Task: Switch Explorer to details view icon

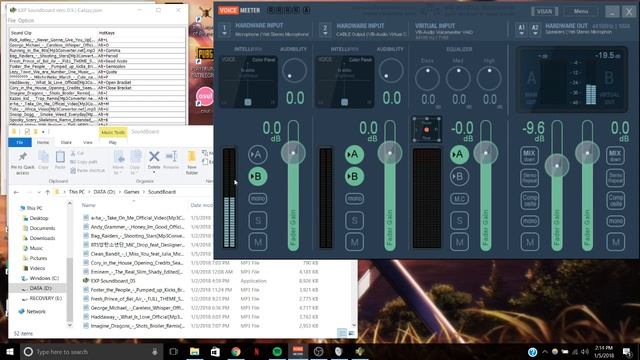Action: [342, 333]
